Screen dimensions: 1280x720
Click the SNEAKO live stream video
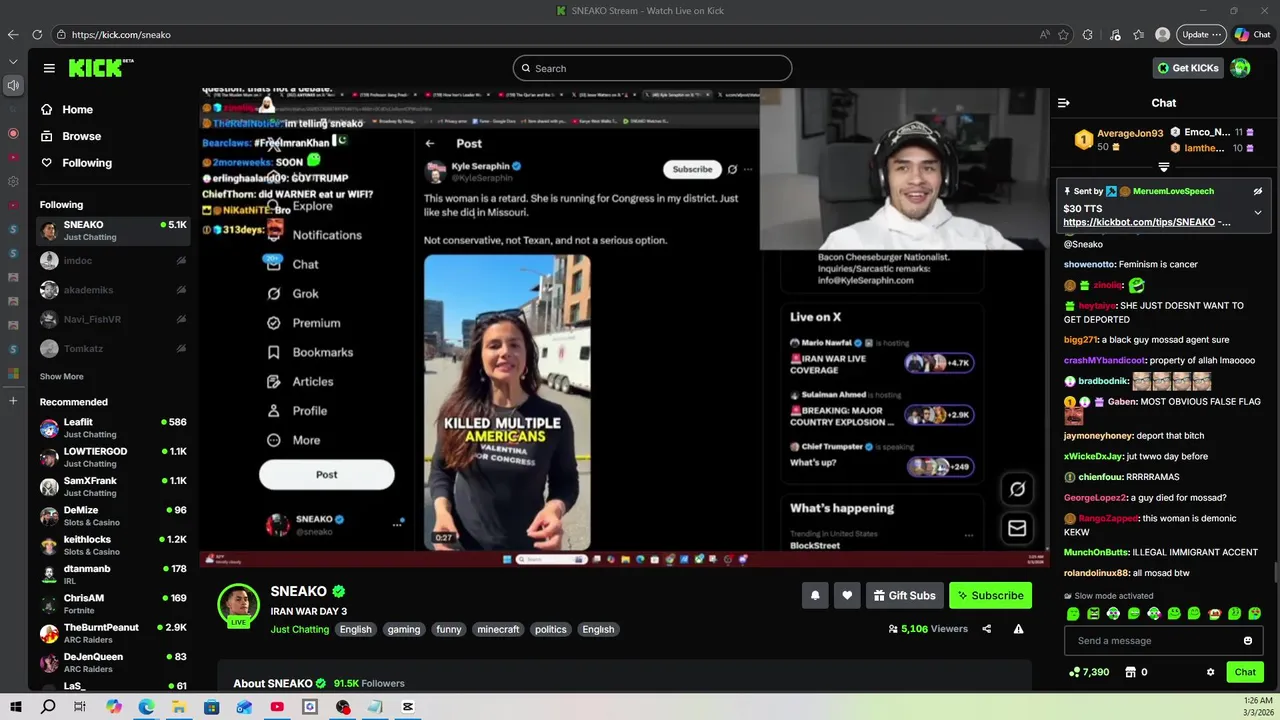pyautogui.click(x=624, y=327)
